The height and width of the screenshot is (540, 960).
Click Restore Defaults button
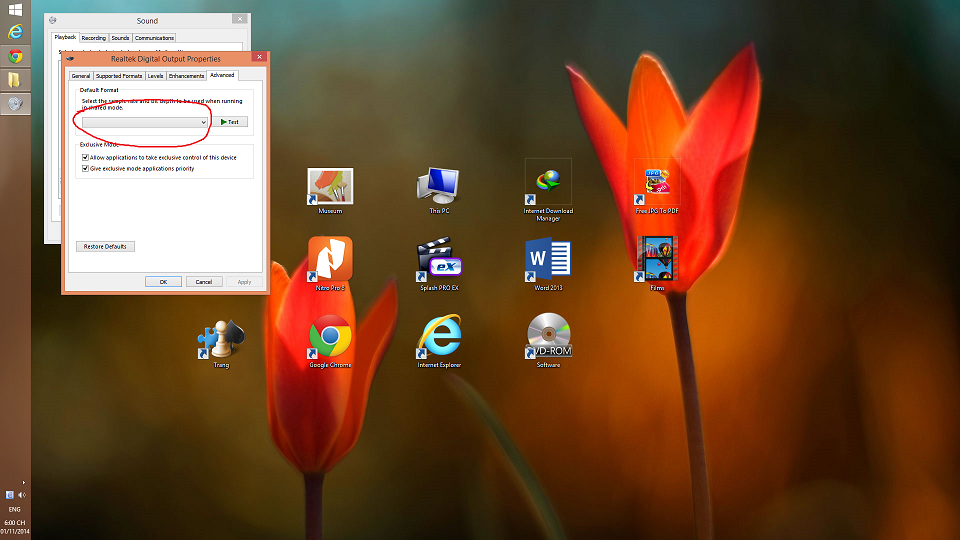coord(105,246)
